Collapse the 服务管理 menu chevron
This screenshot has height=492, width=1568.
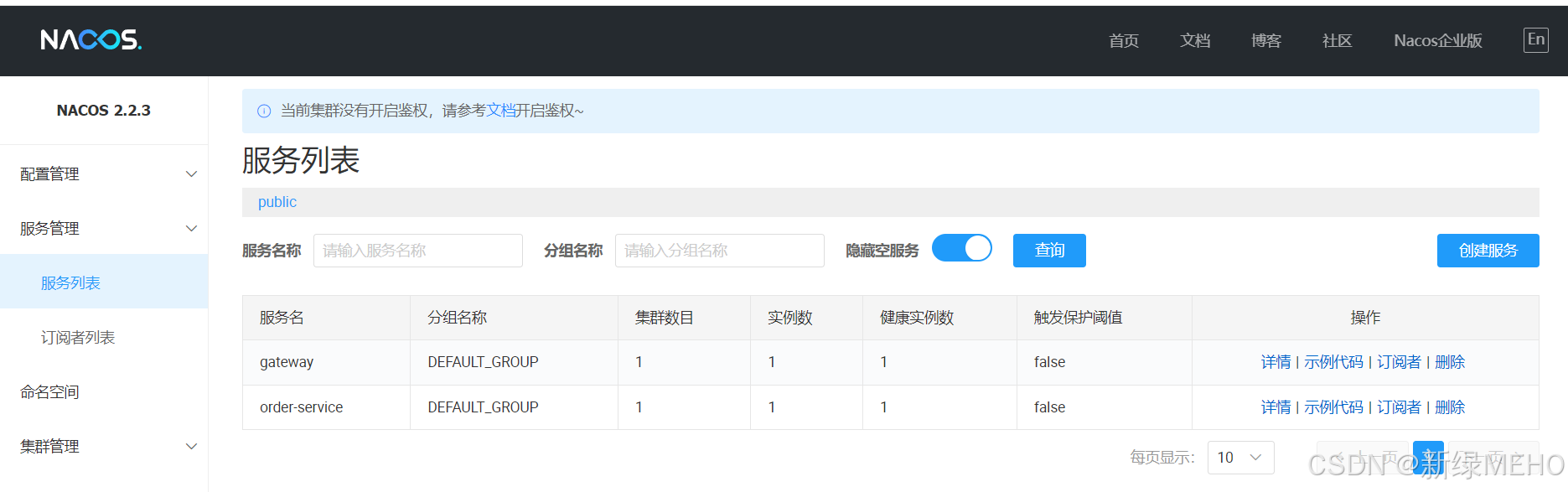[191, 229]
